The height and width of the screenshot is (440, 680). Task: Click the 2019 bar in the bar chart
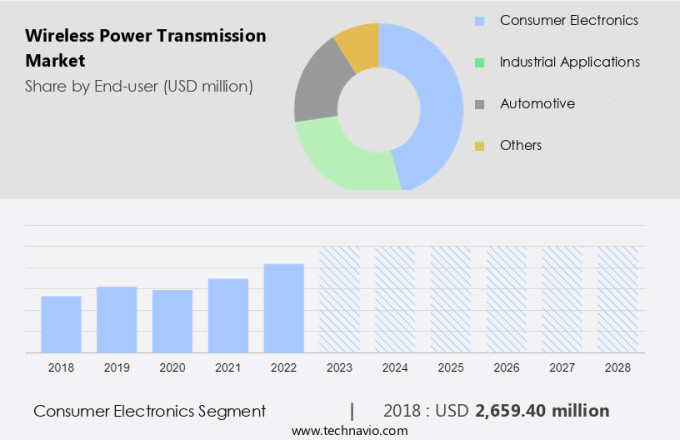point(117,319)
